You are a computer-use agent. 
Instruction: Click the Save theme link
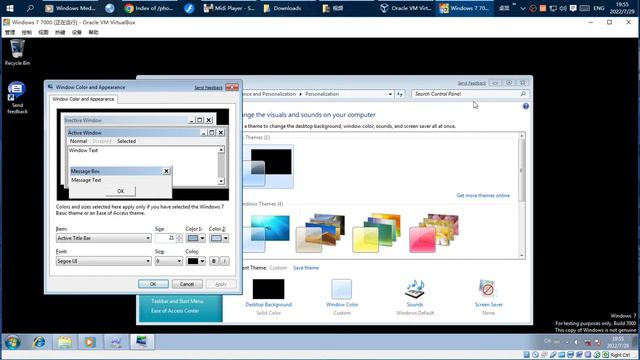[x=306, y=268]
